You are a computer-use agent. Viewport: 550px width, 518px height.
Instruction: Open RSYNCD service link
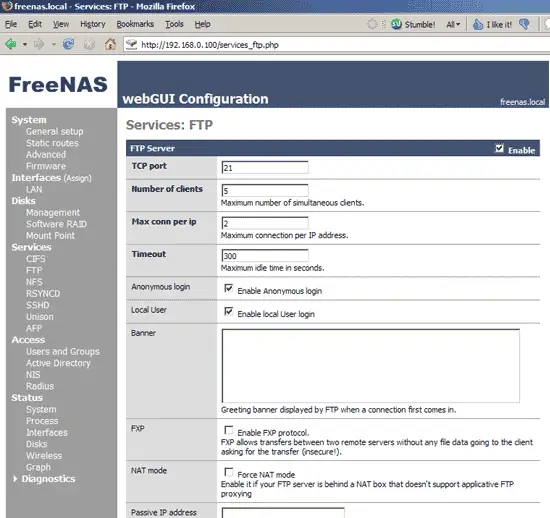click(x=43, y=294)
